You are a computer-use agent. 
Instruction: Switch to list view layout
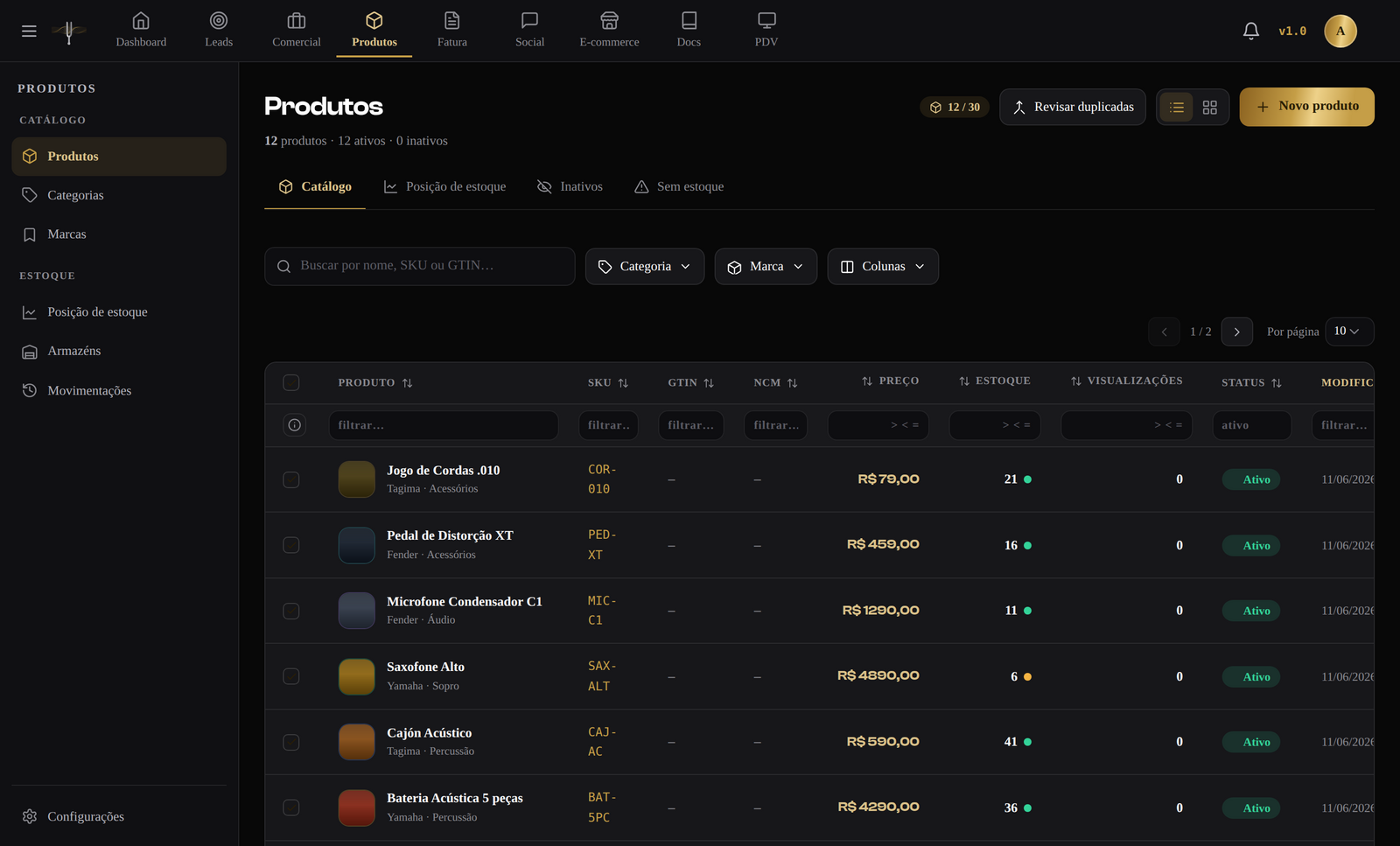click(1177, 107)
